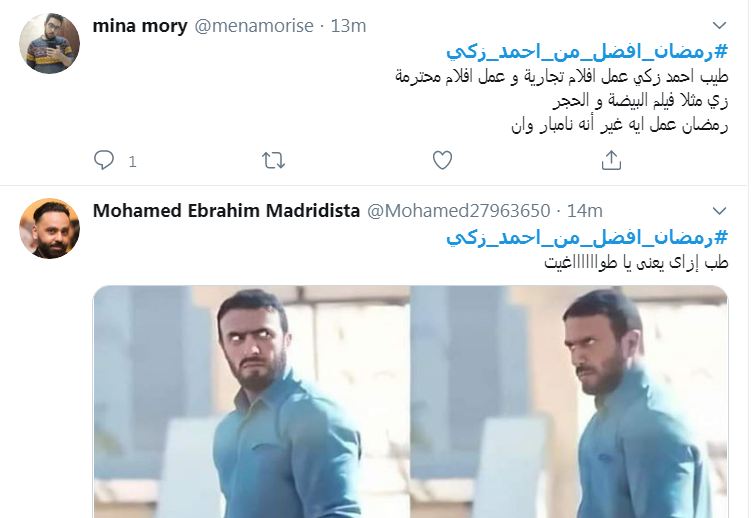Like mina mory's tweet with heart icon
The width and height of the screenshot is (751, 518).
442,160
